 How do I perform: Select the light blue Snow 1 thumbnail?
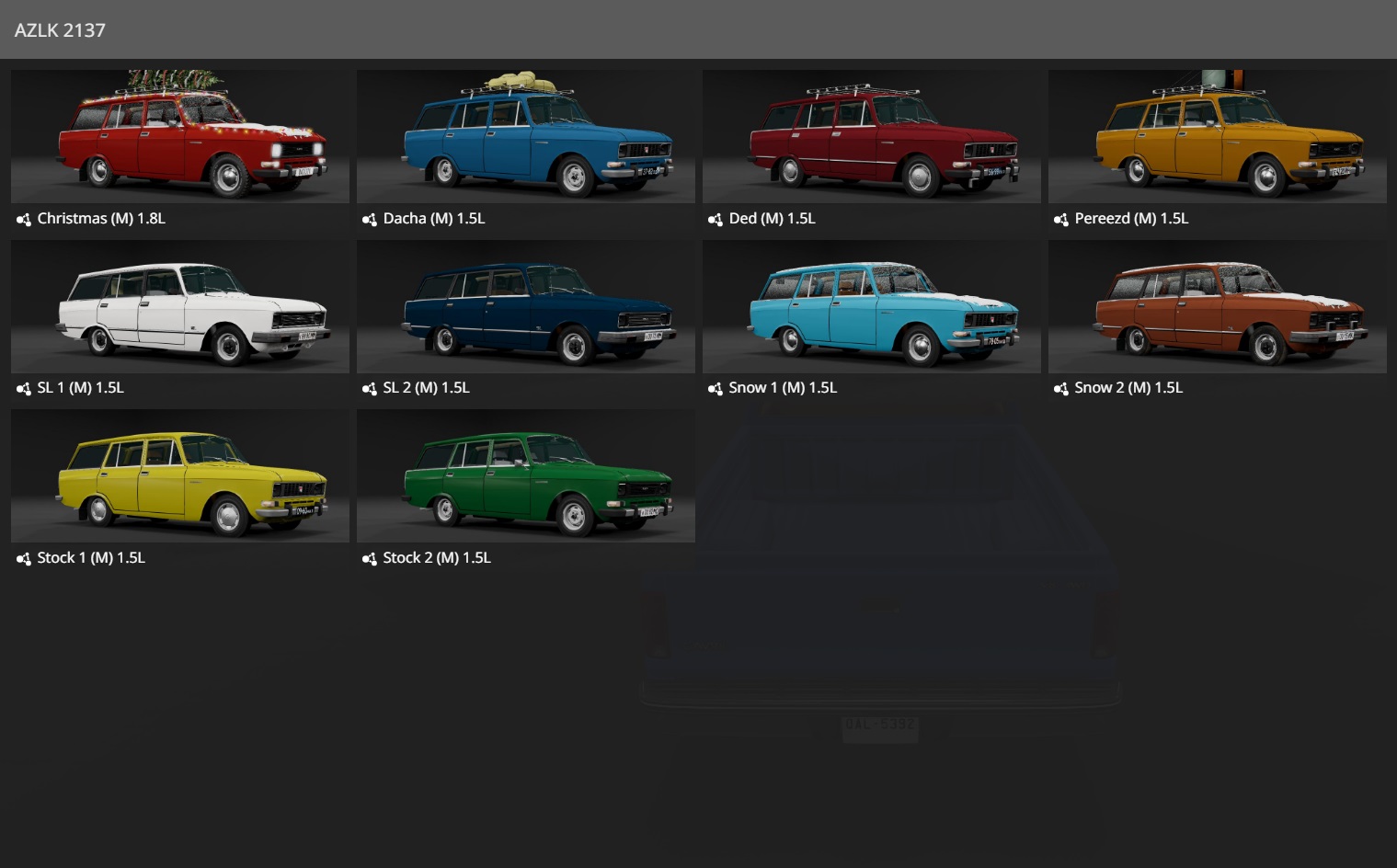click(872, 307)
